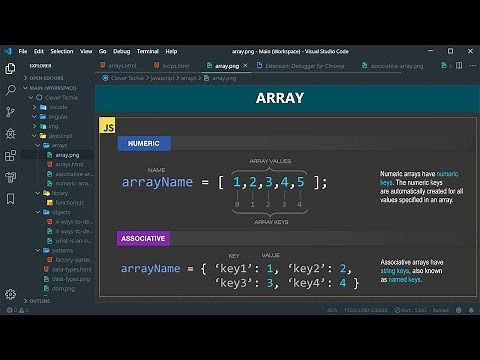Click the split editor icon
This screenshot has width=480, height=360.
[x=459, y=65]
